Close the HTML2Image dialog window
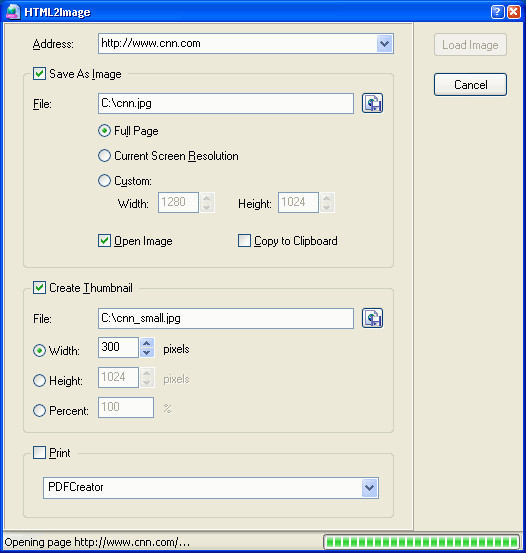 pyautogui.click(x=514, y=12)
